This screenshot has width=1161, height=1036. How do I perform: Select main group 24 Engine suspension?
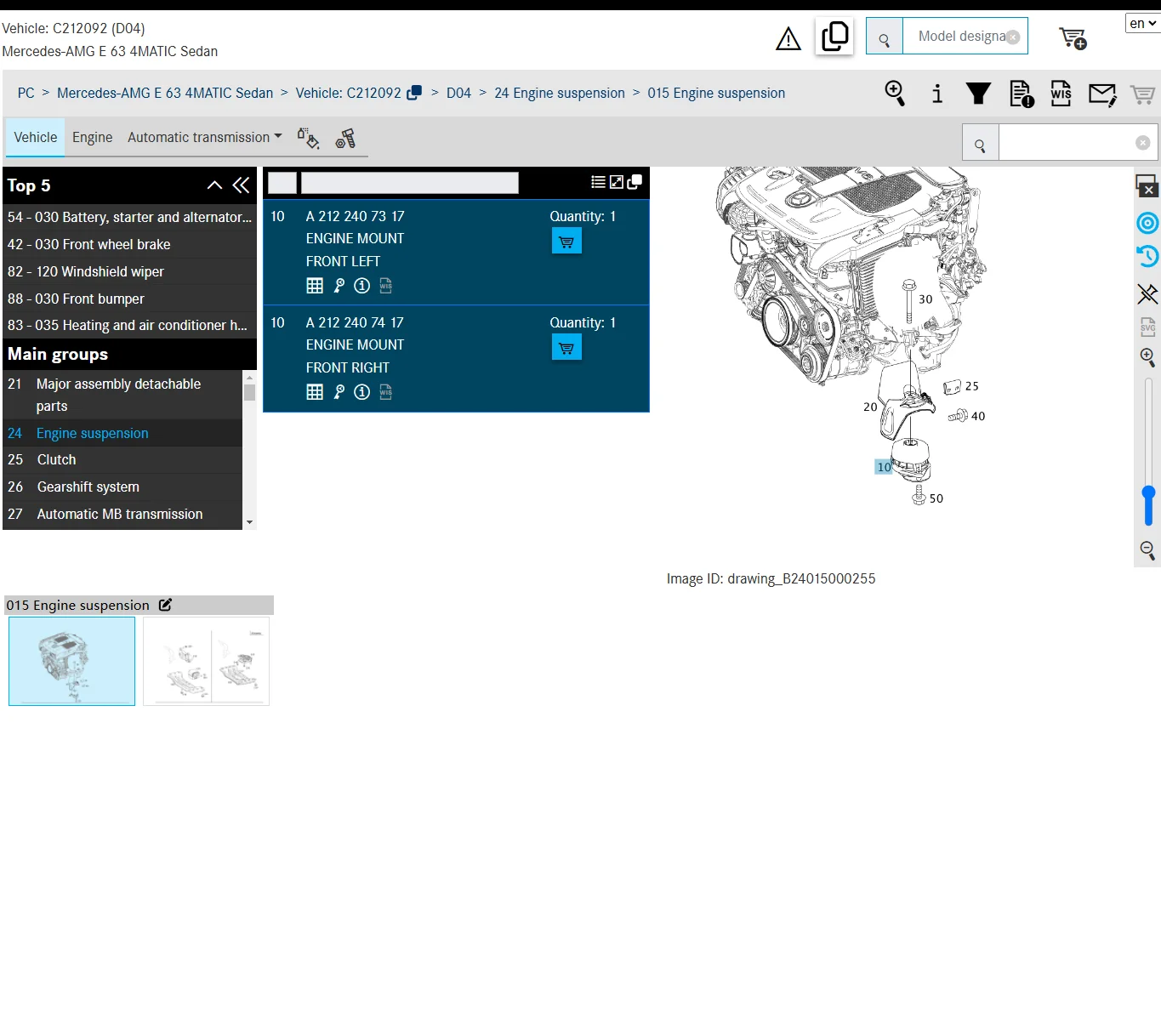122,434
